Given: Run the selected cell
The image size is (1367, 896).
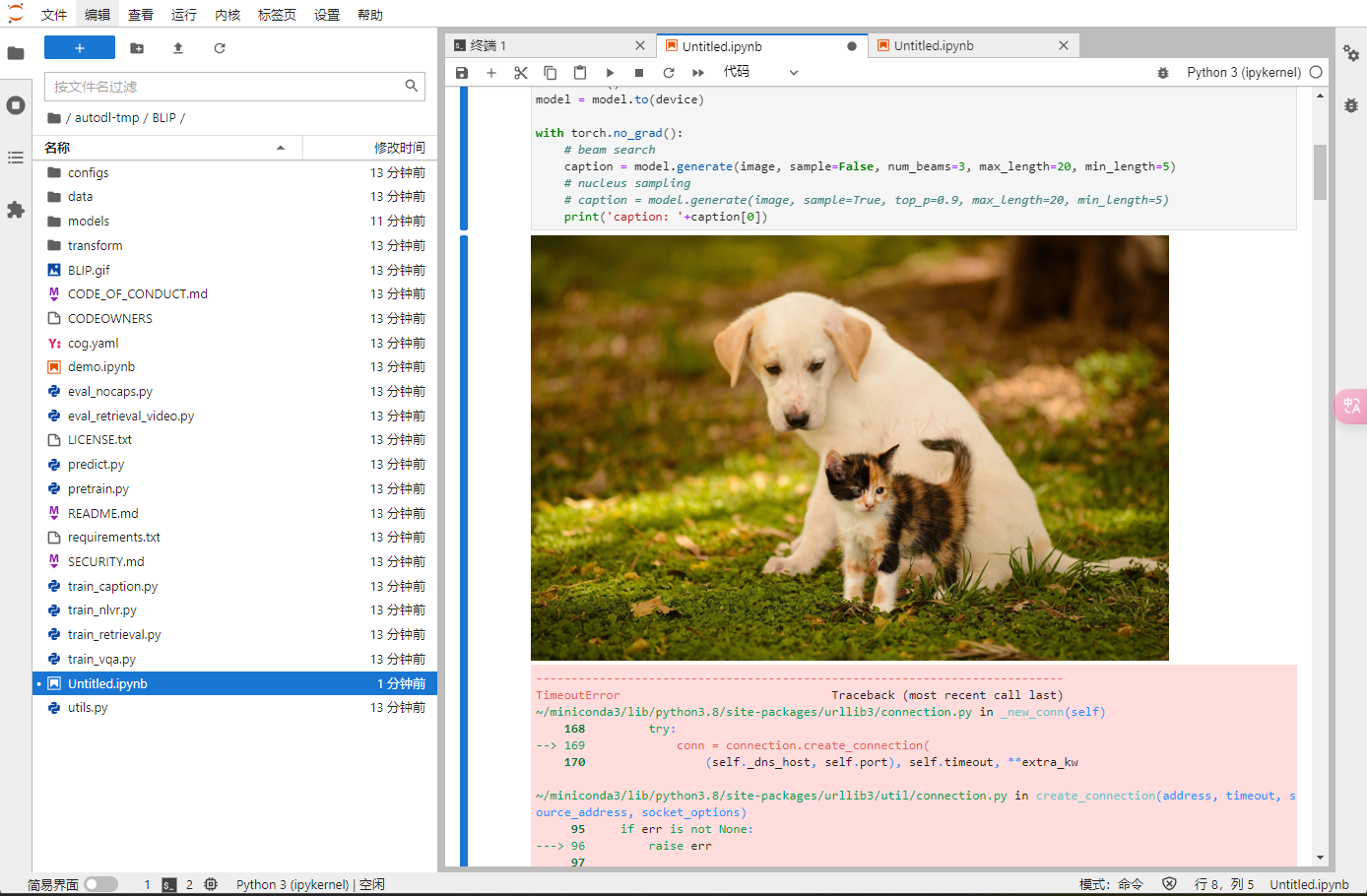Looking at the screenshot, I should [610, 73].
